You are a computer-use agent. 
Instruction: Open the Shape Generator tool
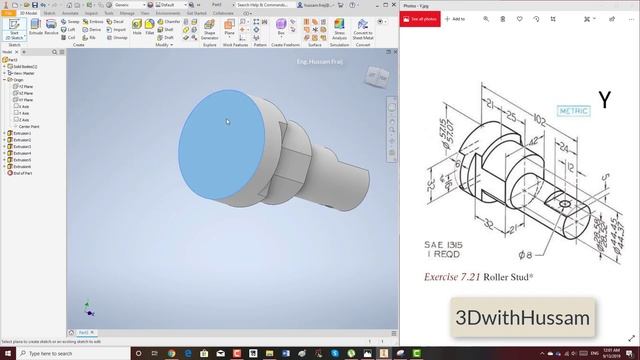tap(209, 29)
